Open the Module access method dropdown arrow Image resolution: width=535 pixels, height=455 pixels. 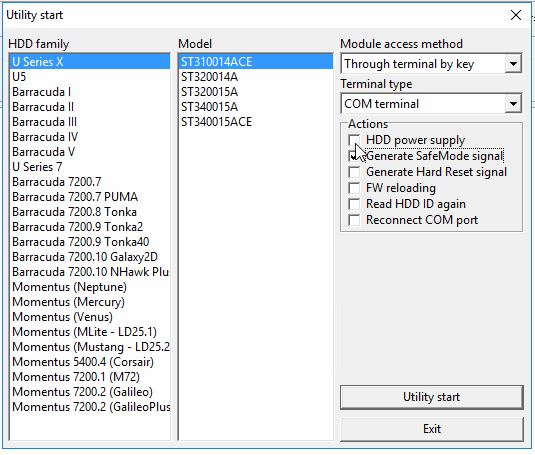[x=513, y=64]
